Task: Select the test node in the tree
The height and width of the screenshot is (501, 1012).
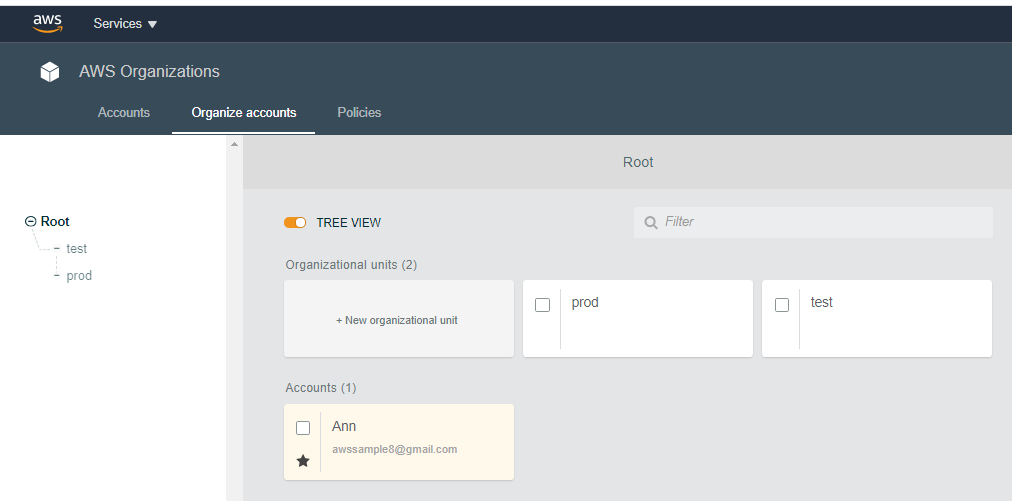Action: 77,249
